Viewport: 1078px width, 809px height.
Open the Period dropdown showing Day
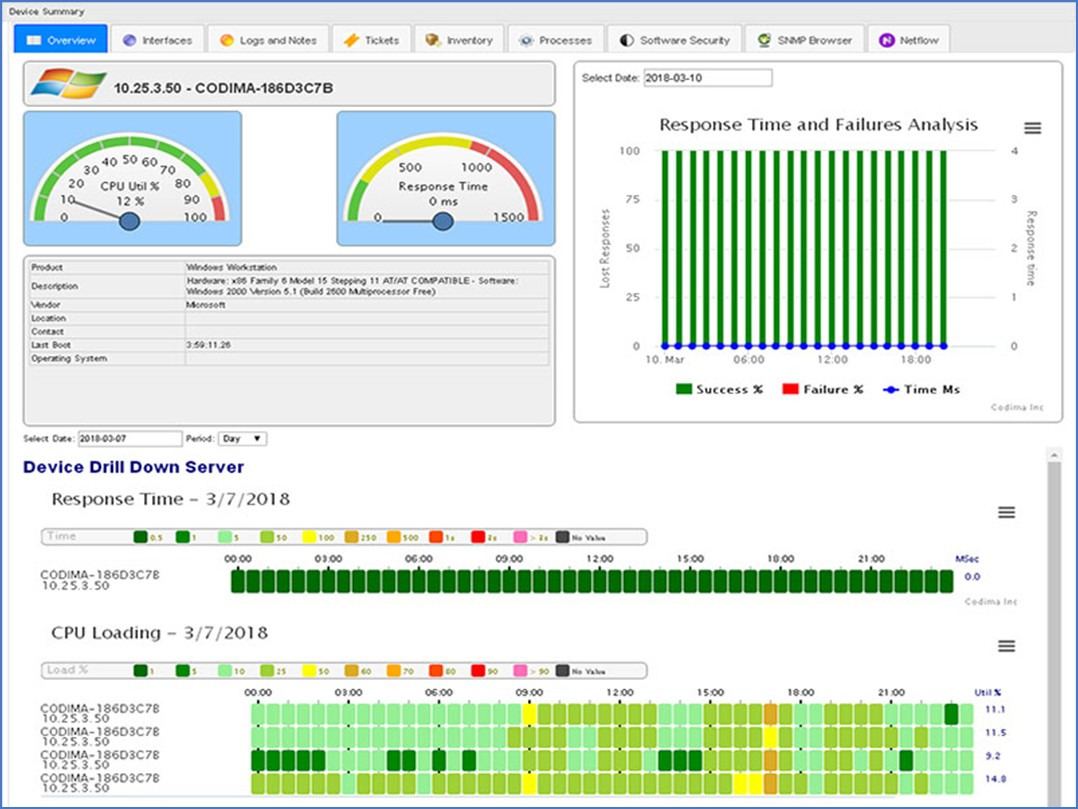[242, 439]
